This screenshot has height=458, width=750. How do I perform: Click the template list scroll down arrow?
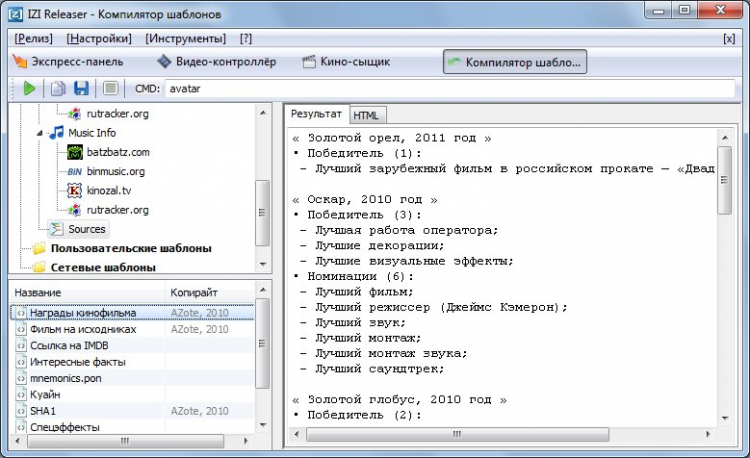(x=263, y=425)
